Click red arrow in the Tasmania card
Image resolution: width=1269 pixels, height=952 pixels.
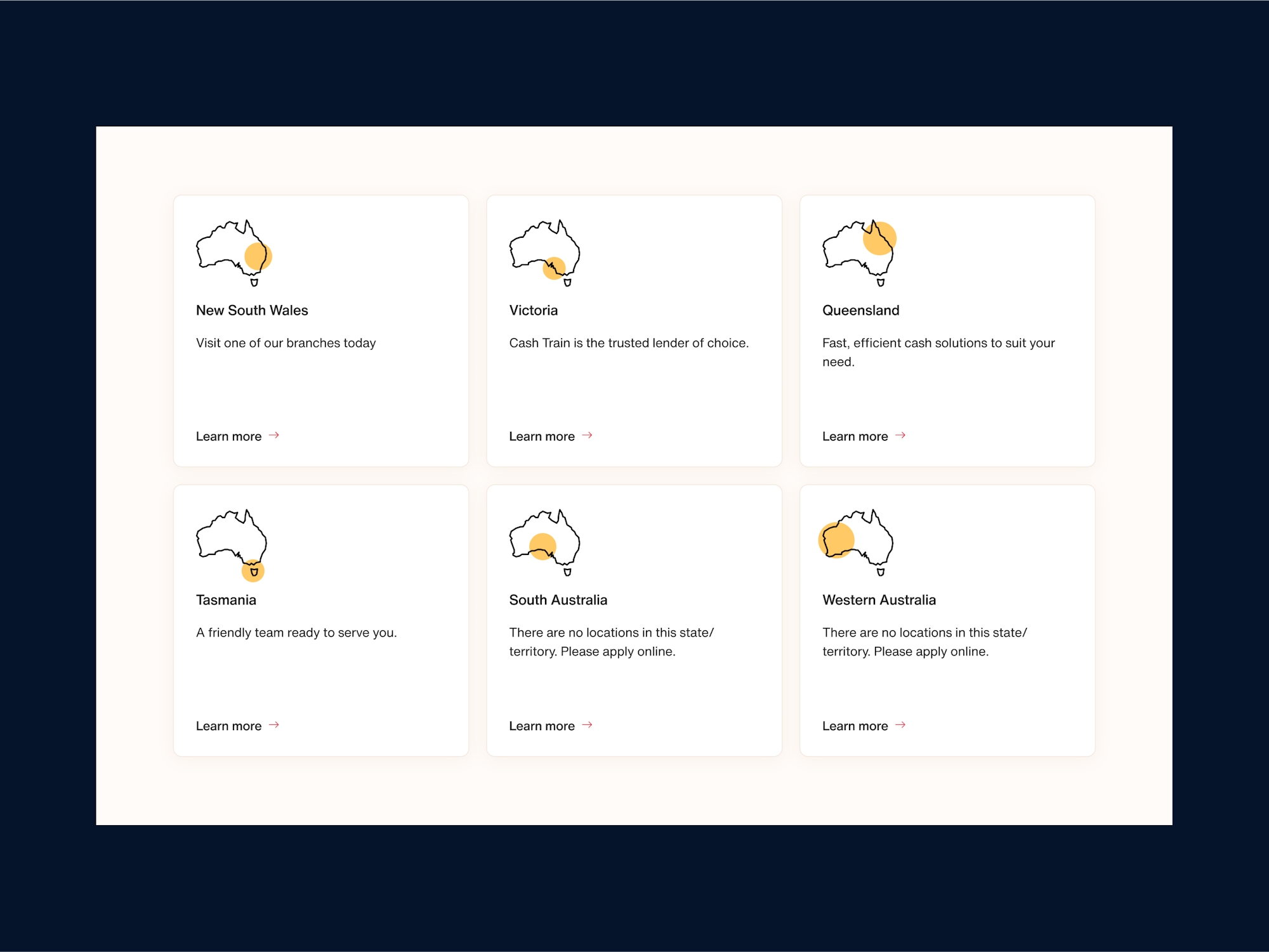[274, 725]
